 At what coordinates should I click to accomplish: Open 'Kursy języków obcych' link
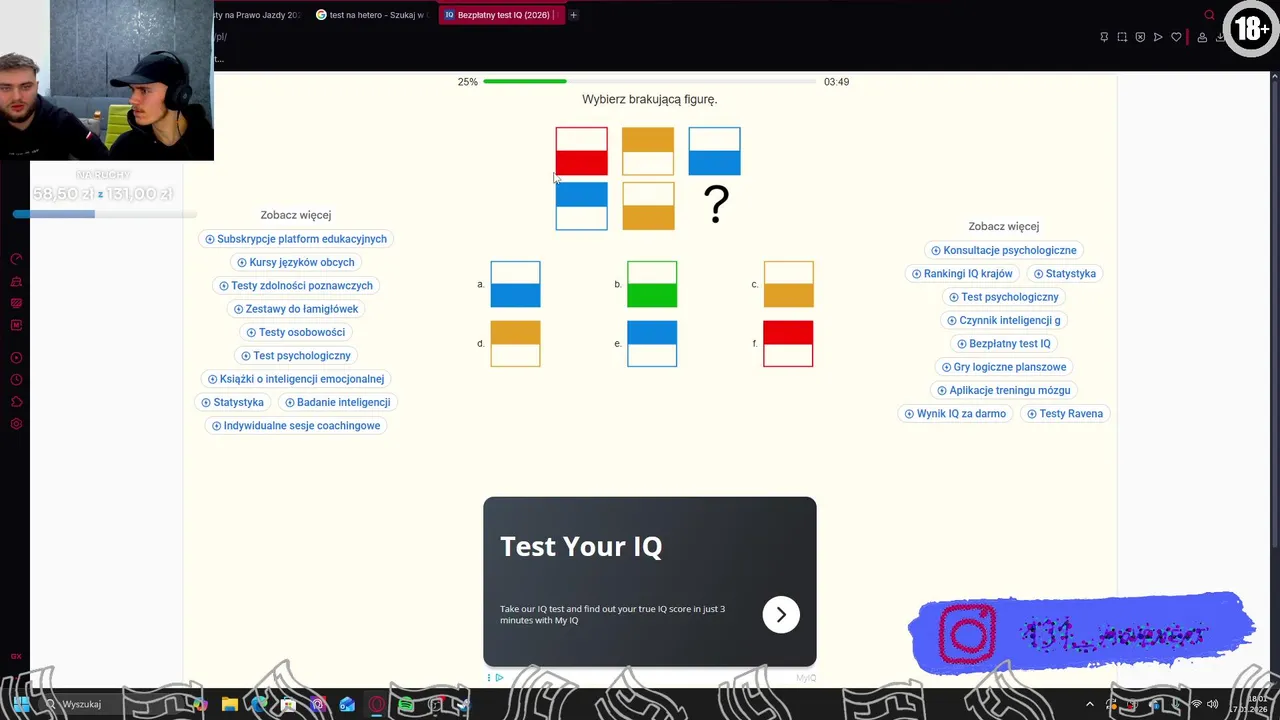tap(295, 262)
